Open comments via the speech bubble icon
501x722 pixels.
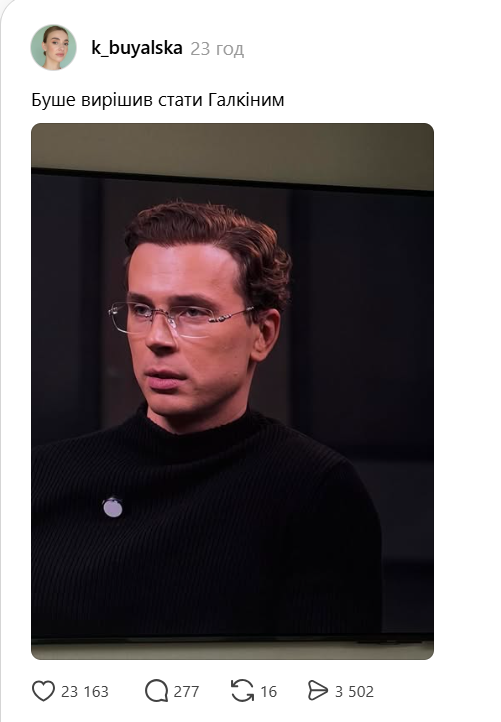(156, 691)
